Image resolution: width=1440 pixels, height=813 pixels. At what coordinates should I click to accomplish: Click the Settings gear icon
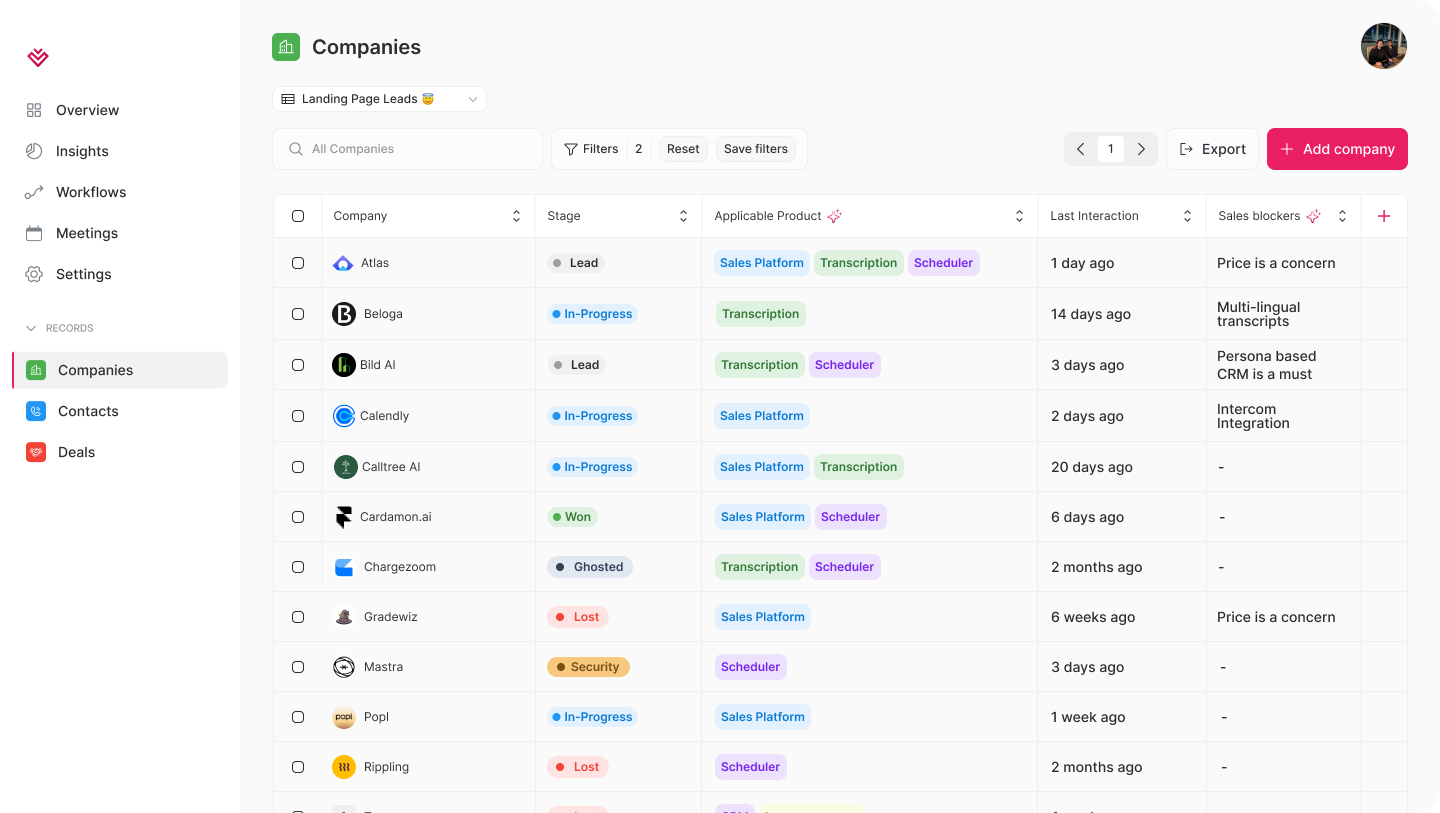pos(34,274)
